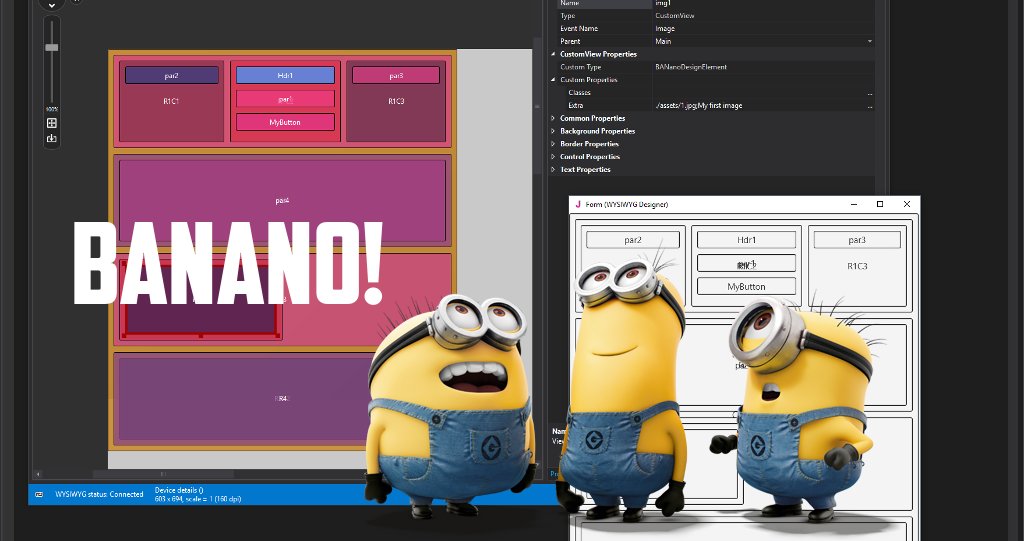Click the chevron-down button above zoom slider
Screen dimensions: 1024x541
pos(52,5)
